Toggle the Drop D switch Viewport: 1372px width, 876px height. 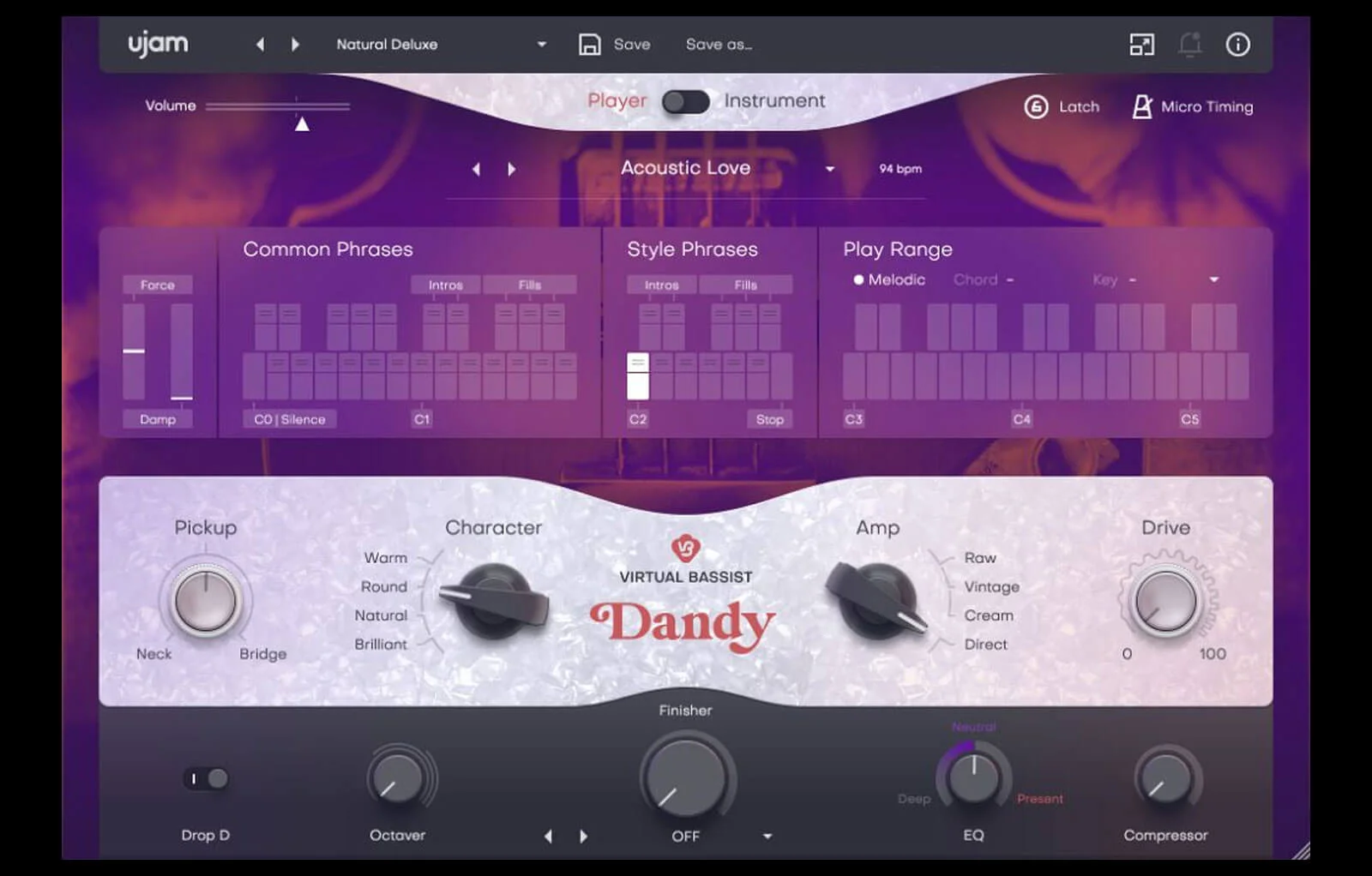pyautogui.click(x=206, y=778)
